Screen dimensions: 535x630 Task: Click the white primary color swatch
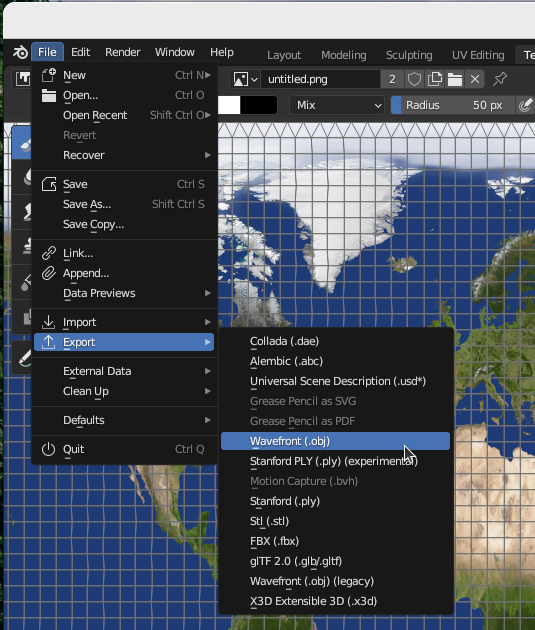229,105
